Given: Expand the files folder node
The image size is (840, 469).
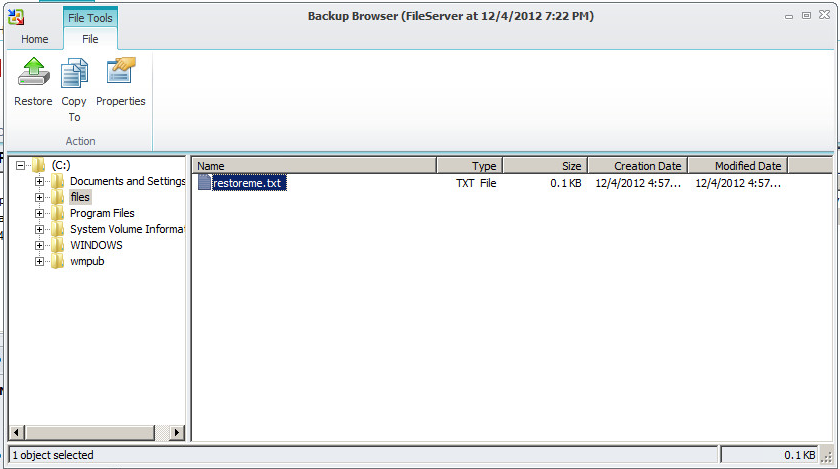Looking at the screenshot, I should (x=39, y=197).
